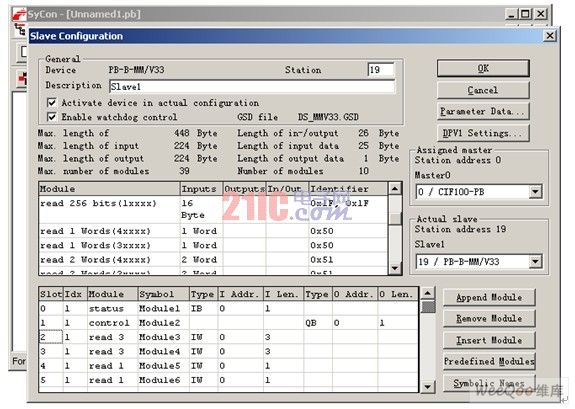Select module row 'read 2 Words(4xxxx)'
This screenshot has width=575, height=409.
click(x=213, y=259)
